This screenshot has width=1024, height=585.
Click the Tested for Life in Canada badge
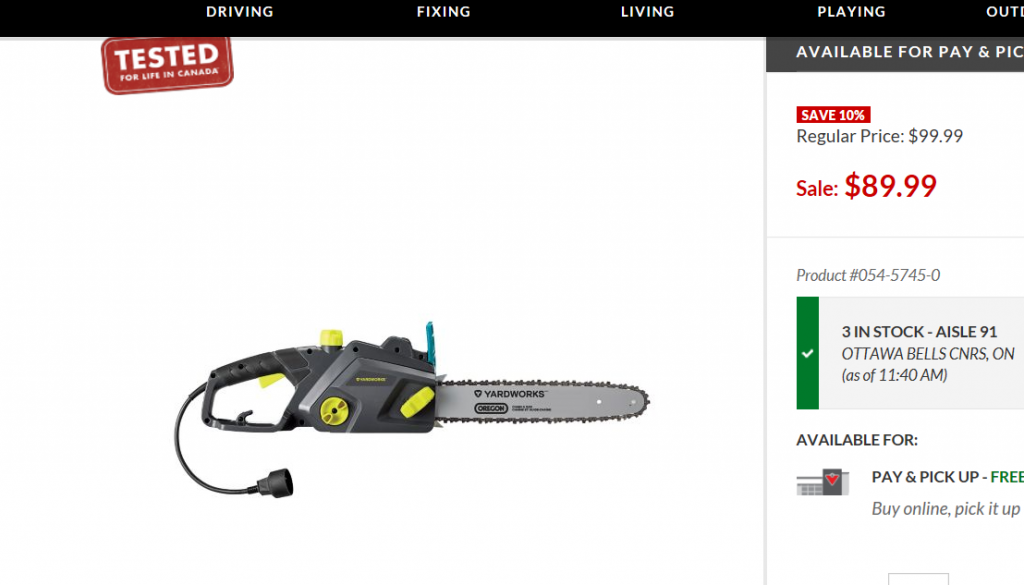(167, 65)
